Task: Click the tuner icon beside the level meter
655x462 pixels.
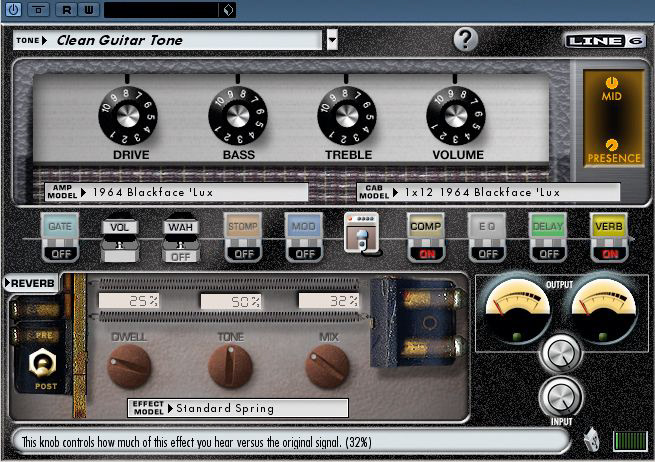Action: [x=592, y=440]
